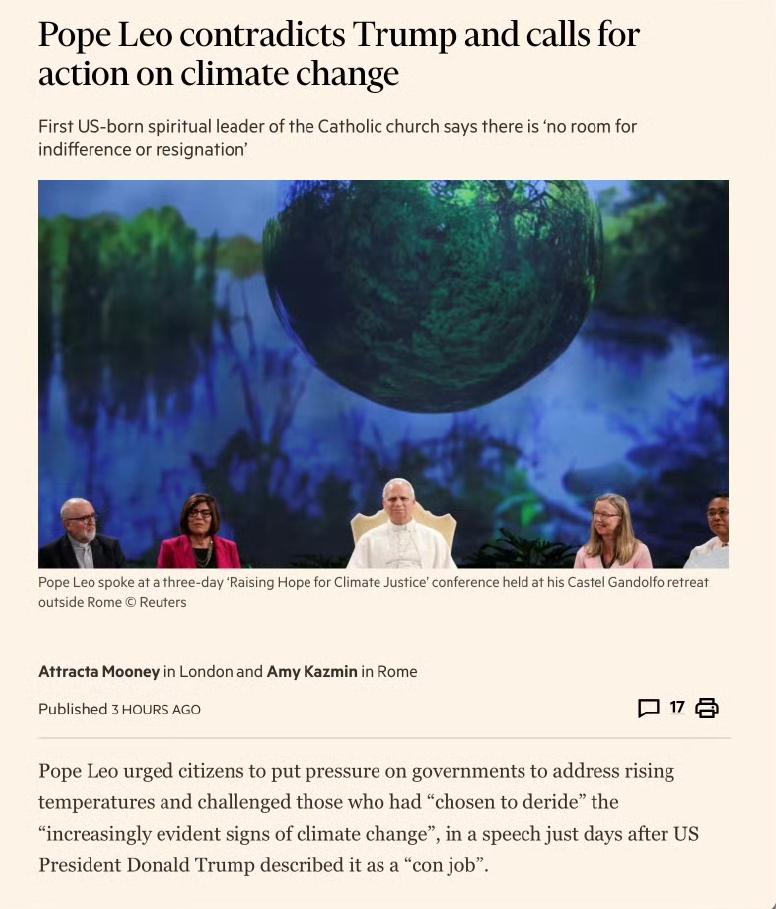776x909 pixels.
Task: Click the man in white seated center
Action: pos(401,524)
